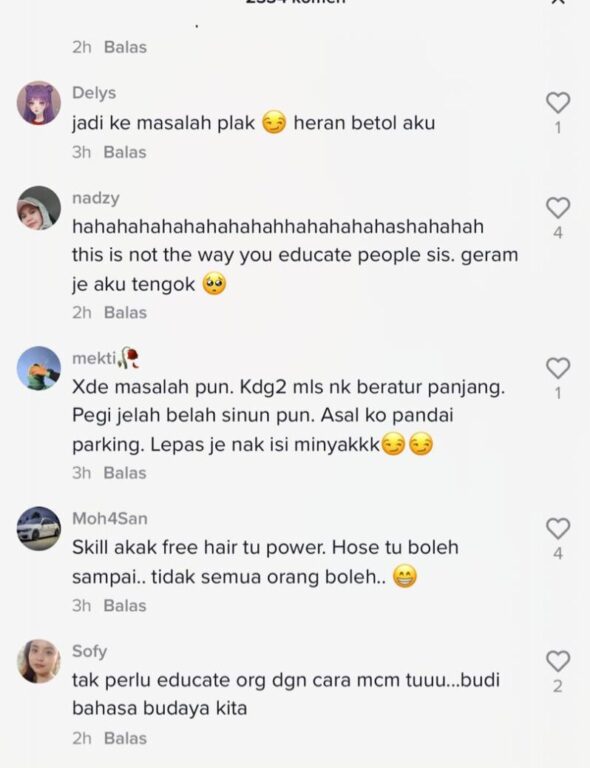
Task: Like Delys's comment with the heart icon
Action: coord(558,103)
